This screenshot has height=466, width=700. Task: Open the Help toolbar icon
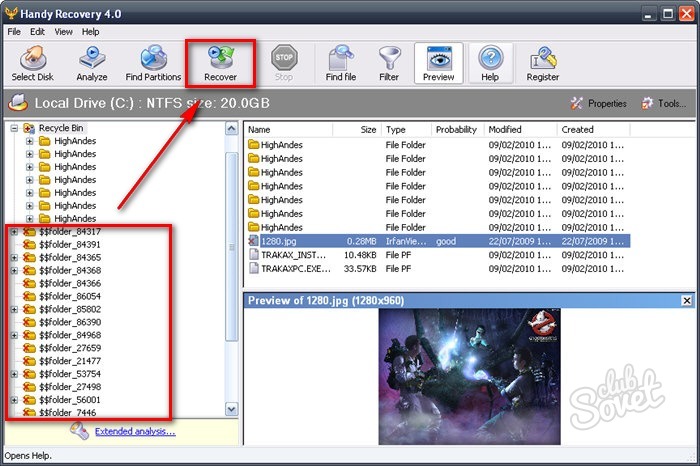[490, 63]
